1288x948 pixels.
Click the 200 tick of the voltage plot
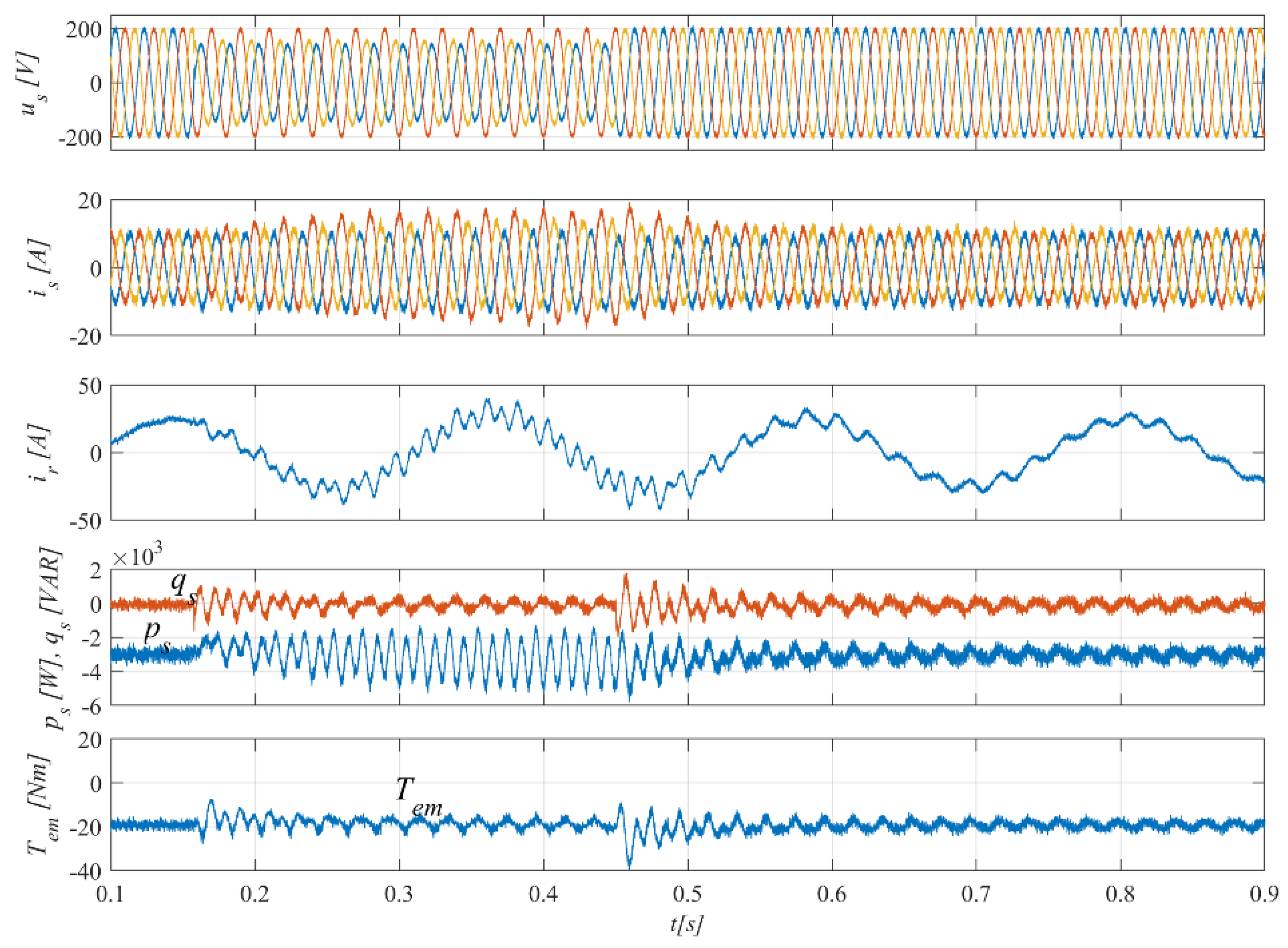click(83, 30)
